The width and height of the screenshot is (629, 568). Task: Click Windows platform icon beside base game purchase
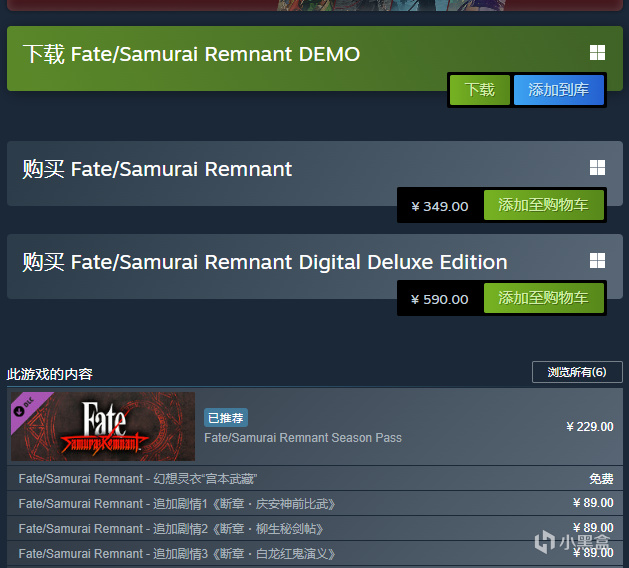[597, 168]
